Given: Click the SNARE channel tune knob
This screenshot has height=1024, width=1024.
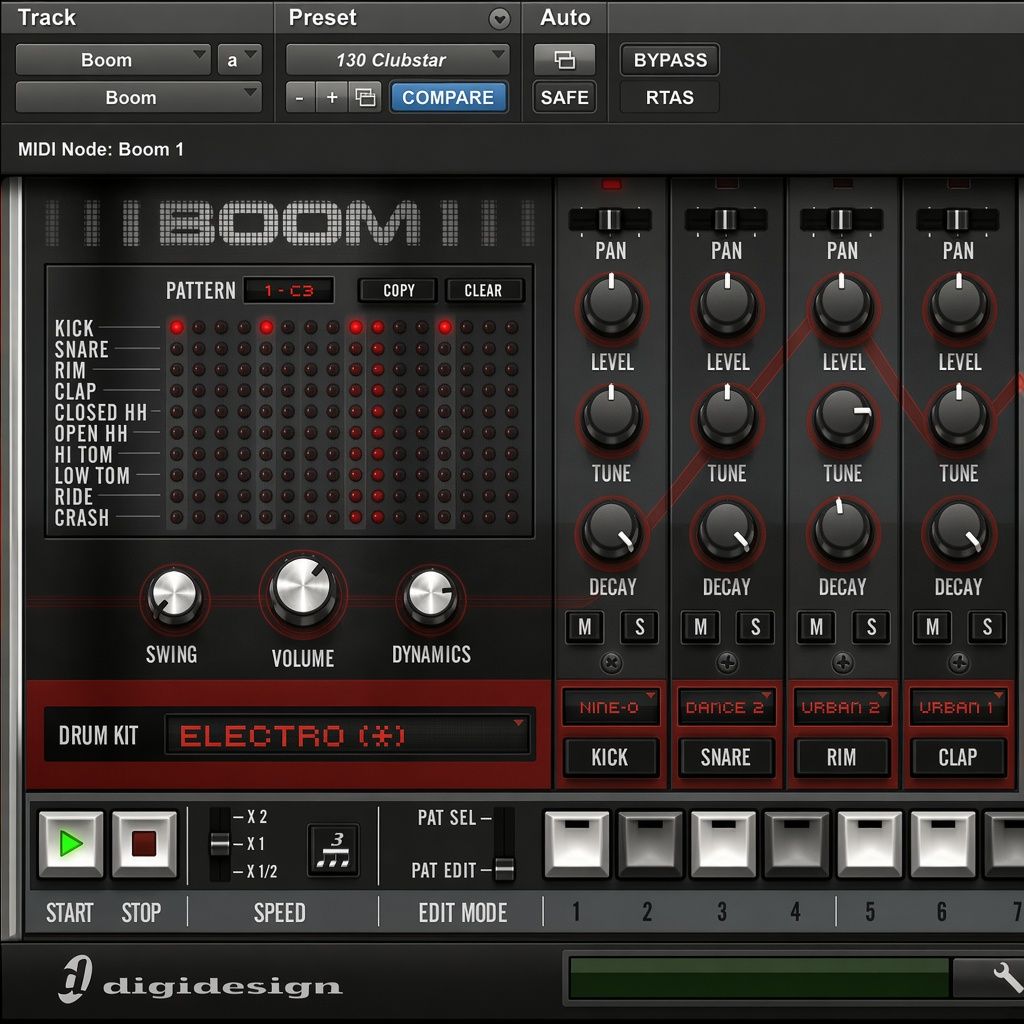Looking at the screenshot, I should [x=727, y=417].
